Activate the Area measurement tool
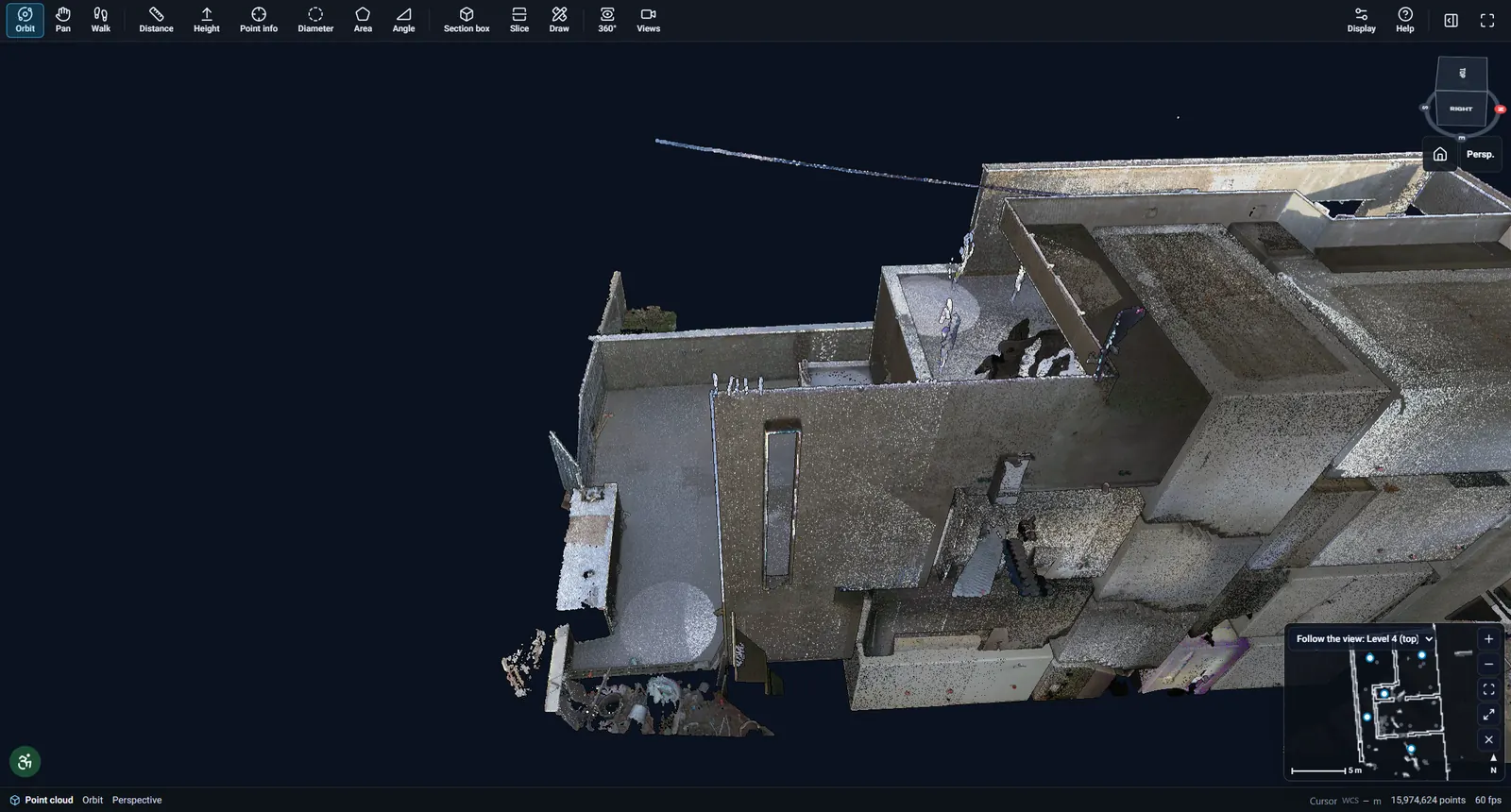The image size is (1511, 812). (x=363, y=20)
